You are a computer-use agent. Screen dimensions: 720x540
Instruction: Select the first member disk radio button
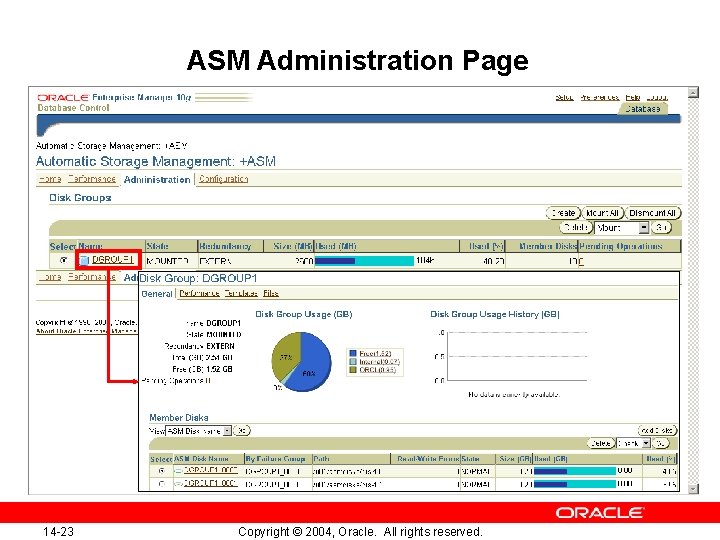[x=161, y=471]
